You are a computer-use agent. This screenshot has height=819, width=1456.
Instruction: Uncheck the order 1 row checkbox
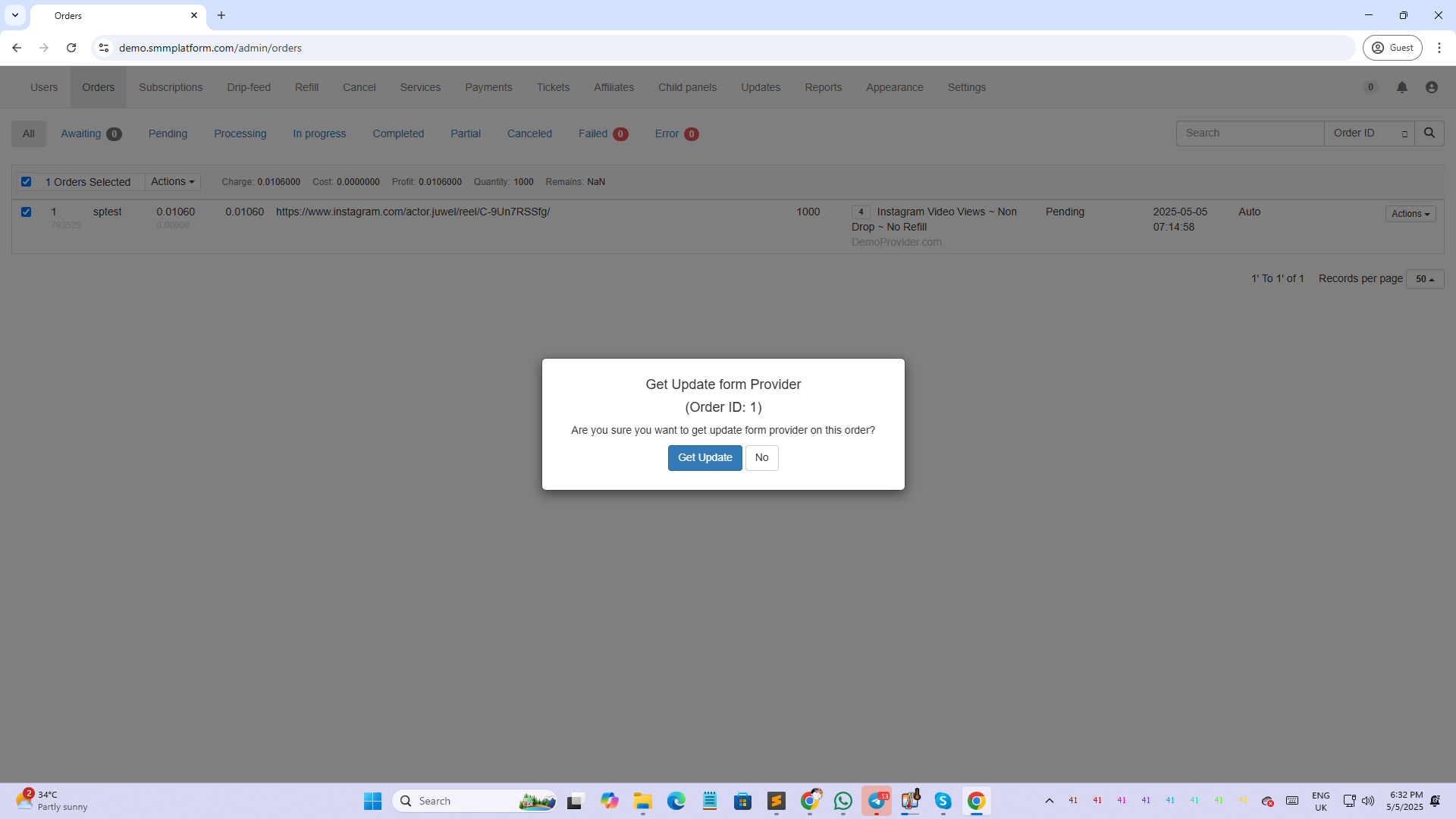point(27,212)
